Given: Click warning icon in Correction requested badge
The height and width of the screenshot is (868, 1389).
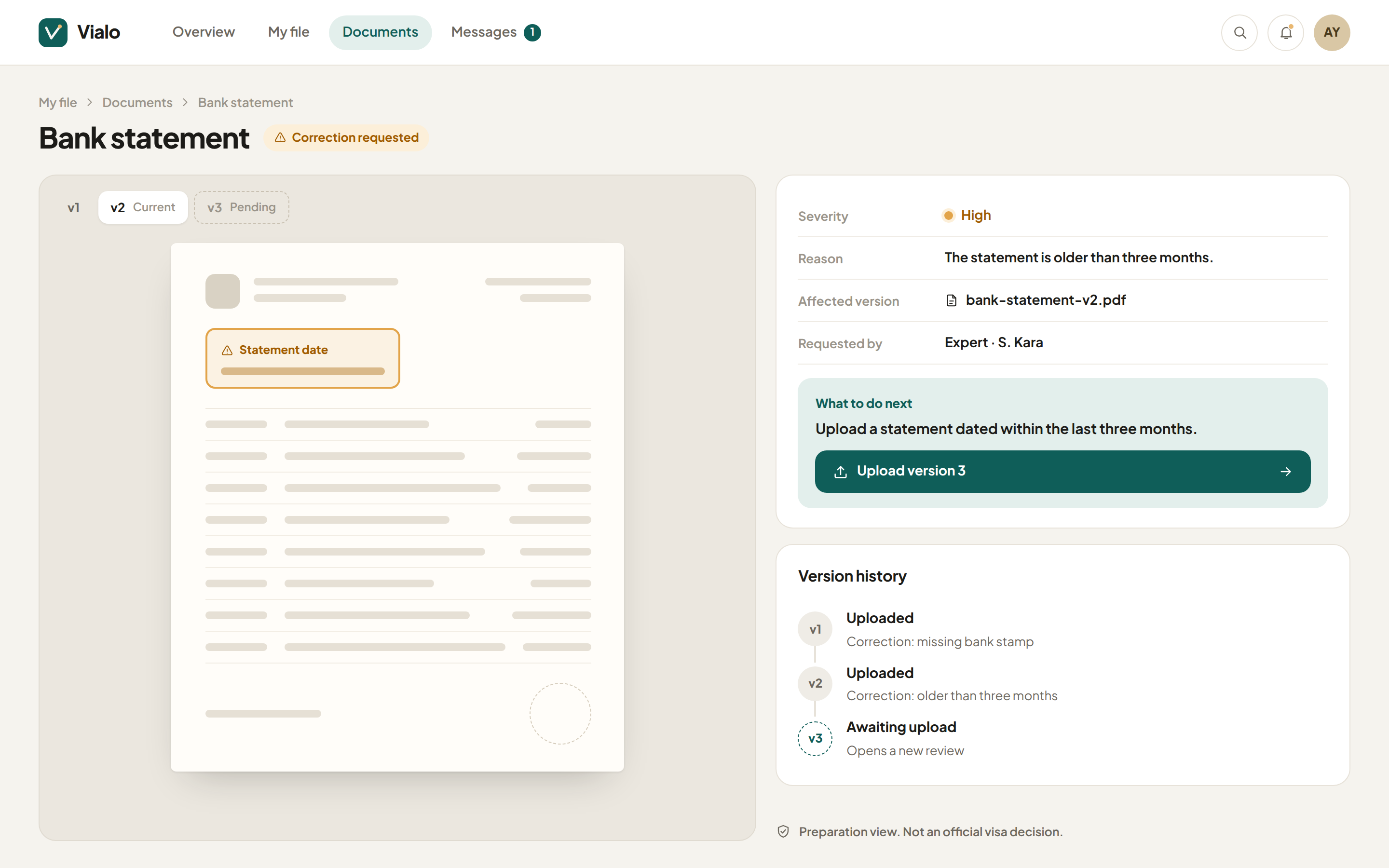Looking at the screenshot, I should coord(280,138).
